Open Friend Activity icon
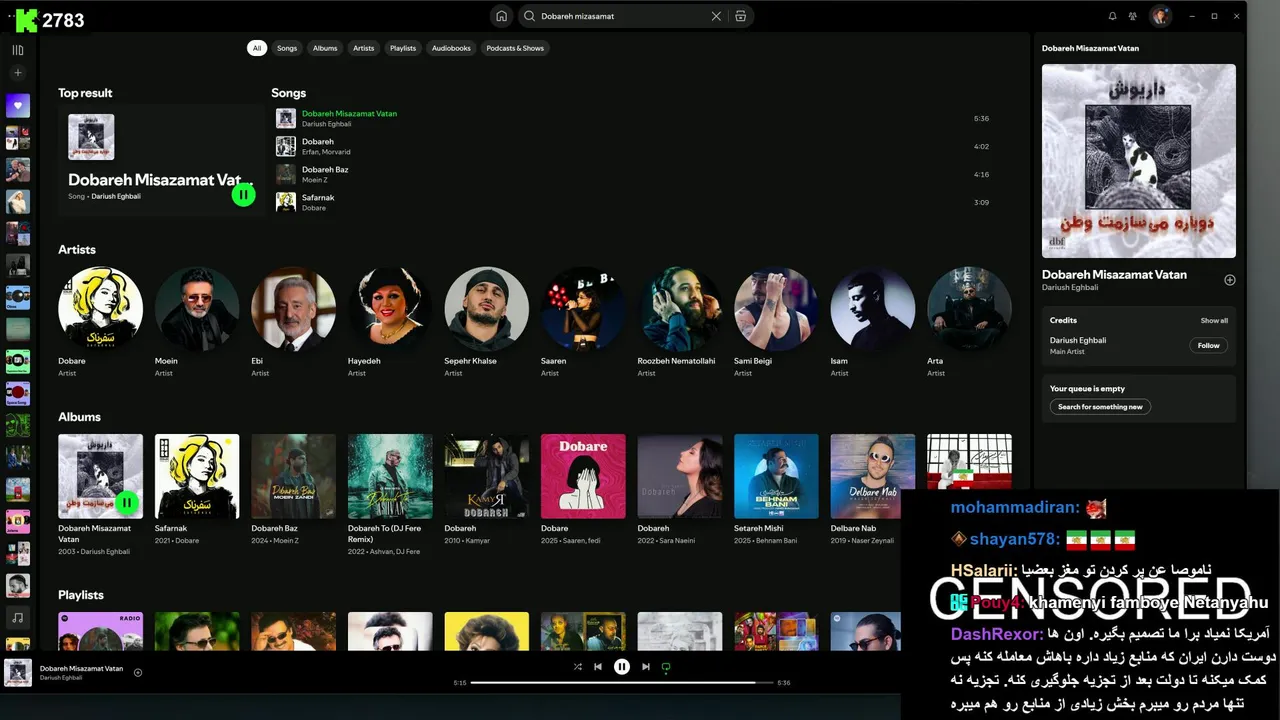 click(1133, 16)
